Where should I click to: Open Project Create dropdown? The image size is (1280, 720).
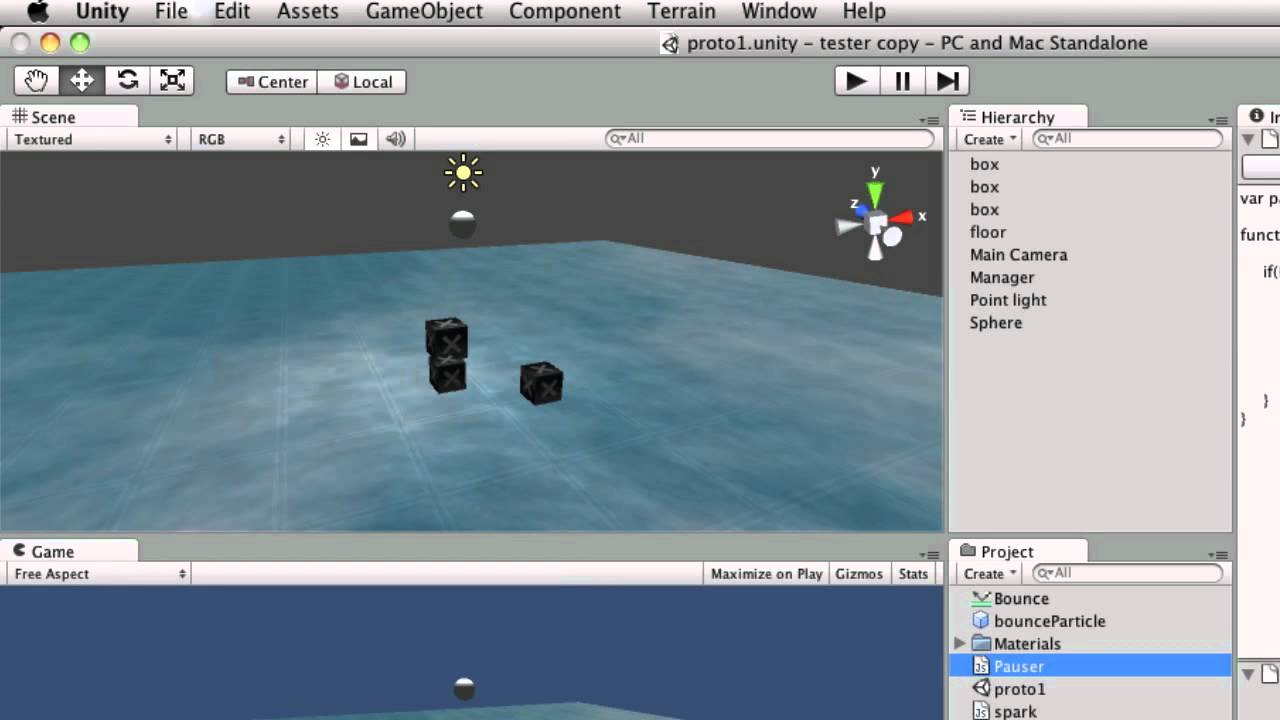(x=990, y=574)
